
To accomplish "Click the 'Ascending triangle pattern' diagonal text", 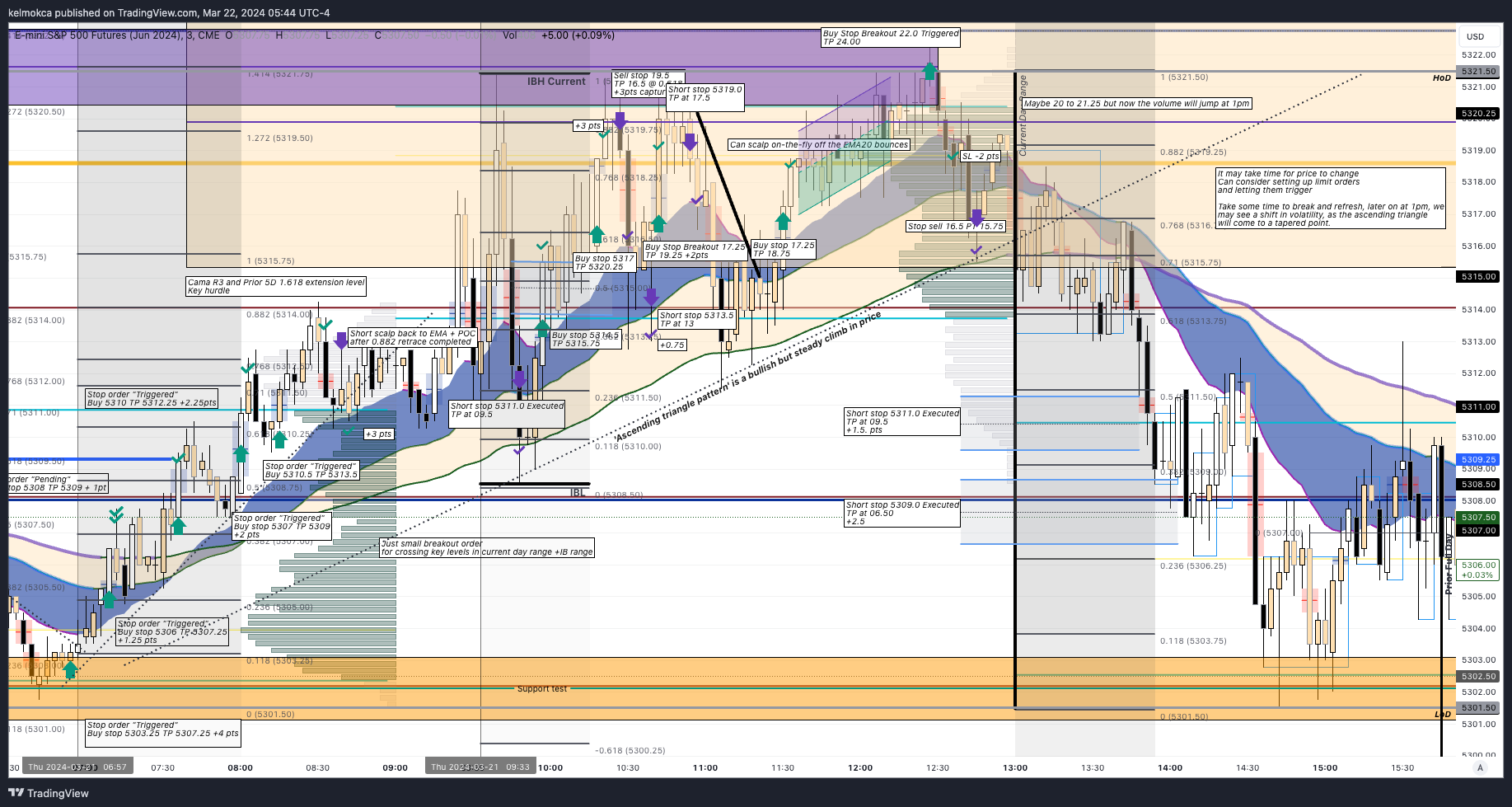I will [748, 376].
